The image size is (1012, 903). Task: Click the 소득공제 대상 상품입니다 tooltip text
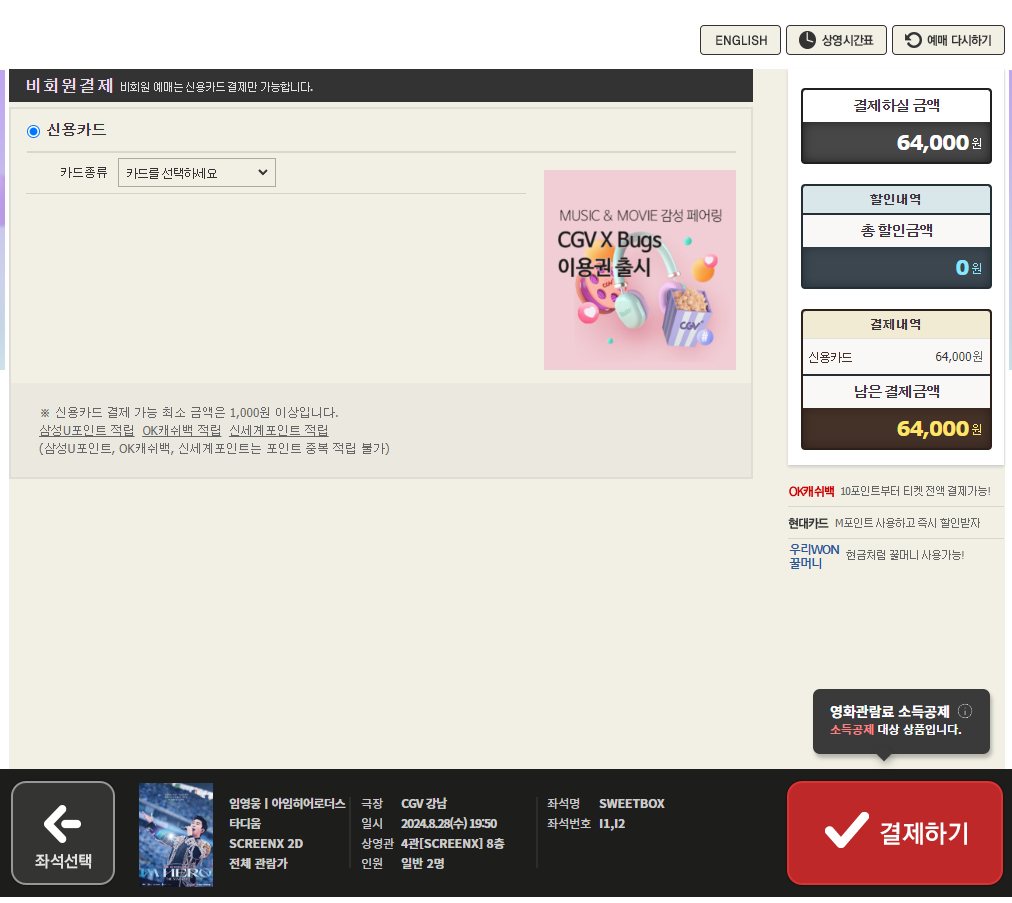[x=895, y=729]
